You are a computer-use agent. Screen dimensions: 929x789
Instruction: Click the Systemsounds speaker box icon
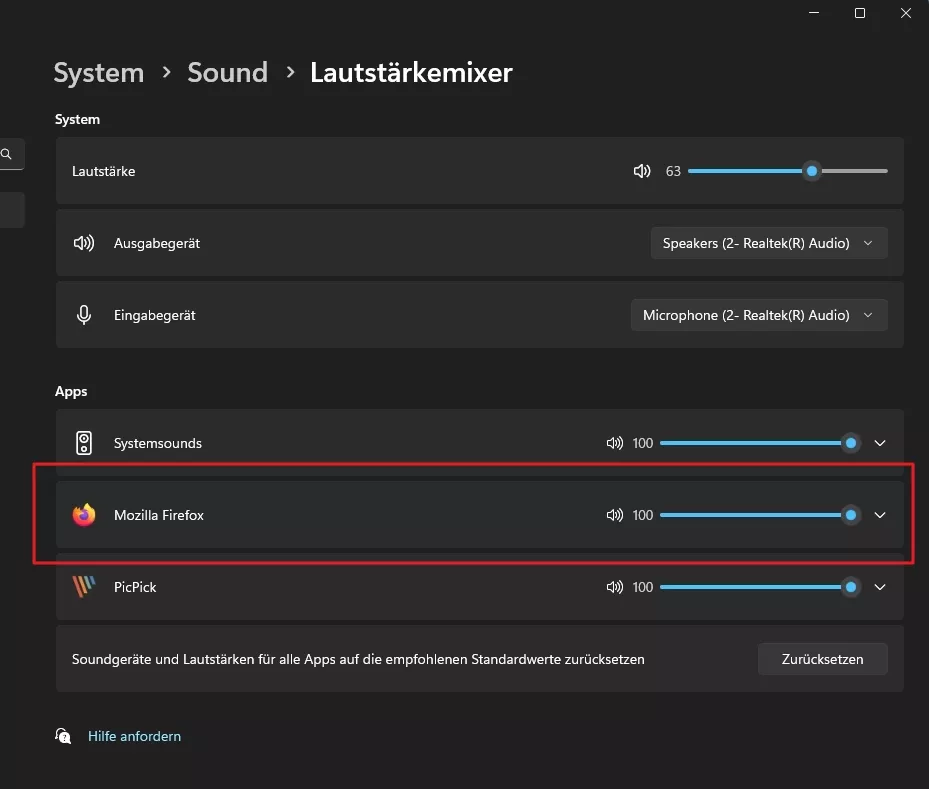point(84,443)
